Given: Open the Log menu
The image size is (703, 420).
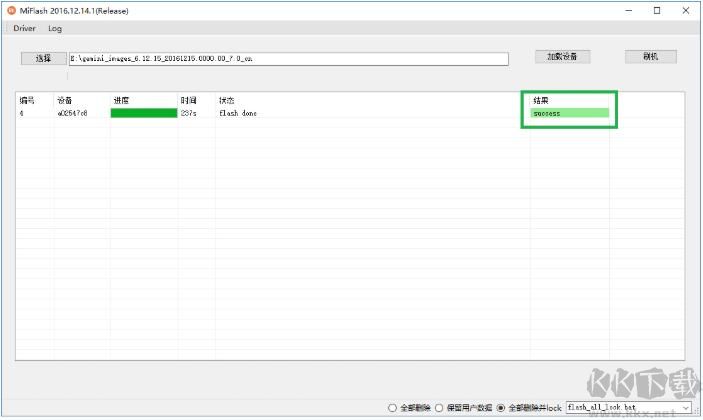Looking at the screenshot, I should click(55, 28).
